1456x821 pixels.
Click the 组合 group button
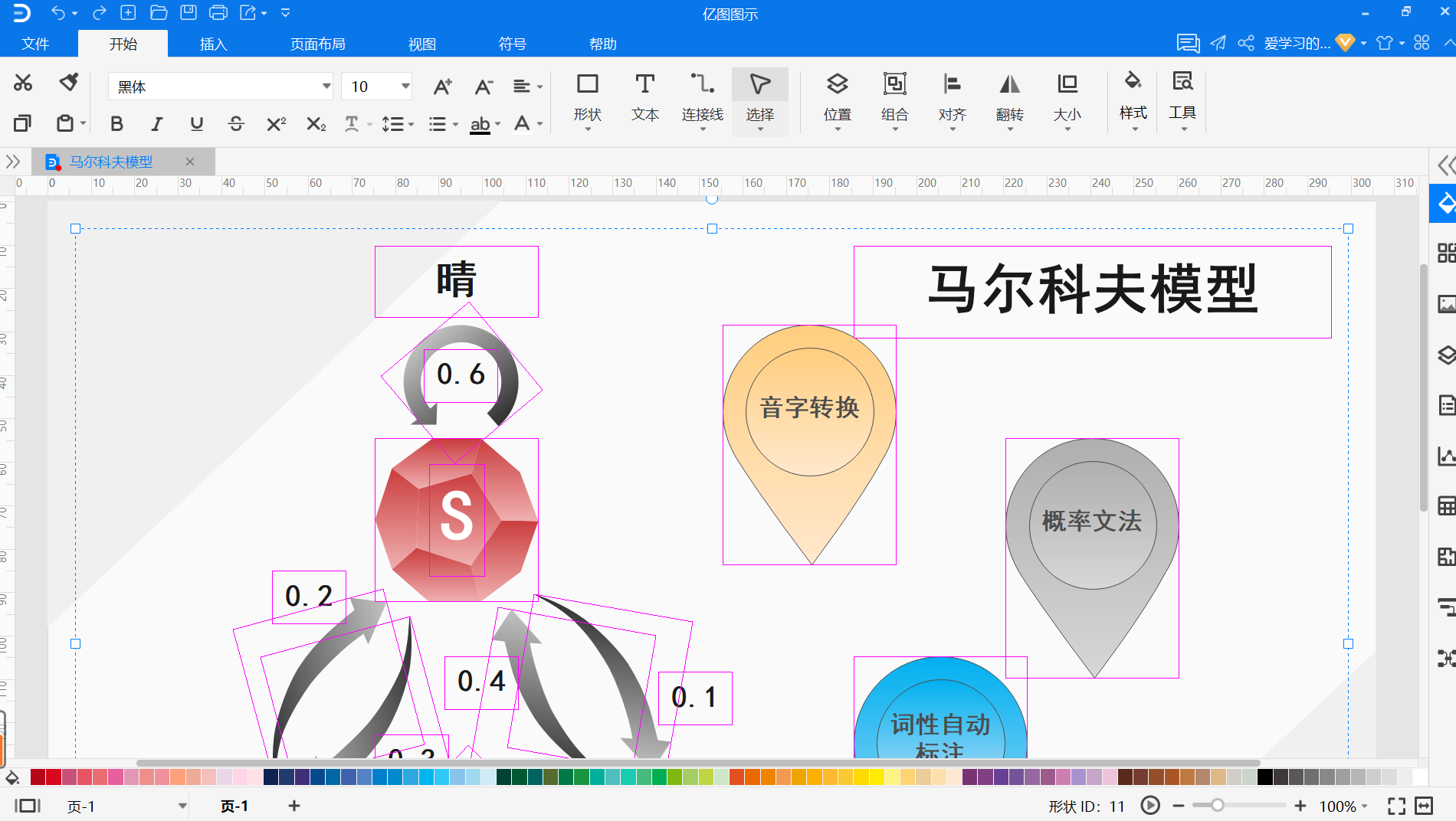pos(894,100)
